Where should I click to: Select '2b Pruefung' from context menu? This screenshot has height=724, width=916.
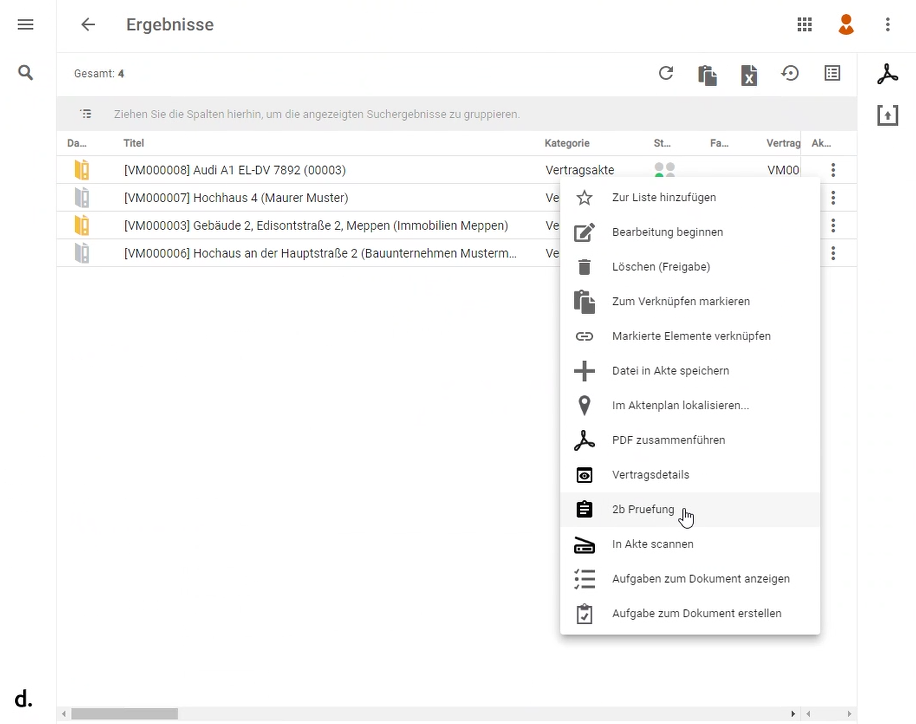pyautogui.click(x=643, y=510)
